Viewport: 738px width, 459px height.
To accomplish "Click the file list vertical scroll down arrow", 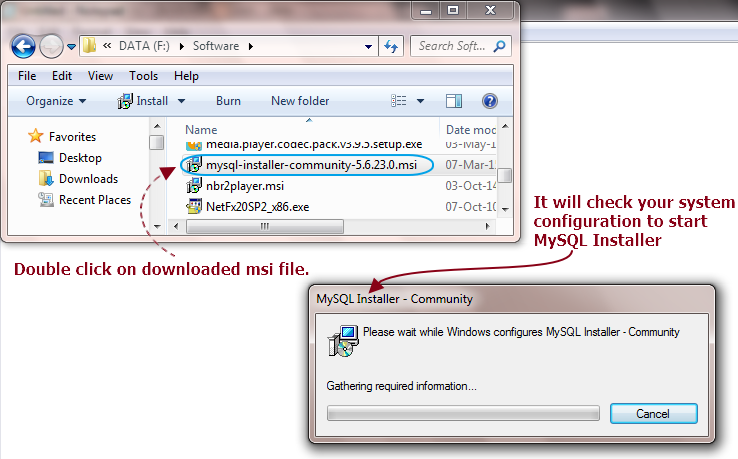I will 505,209.
